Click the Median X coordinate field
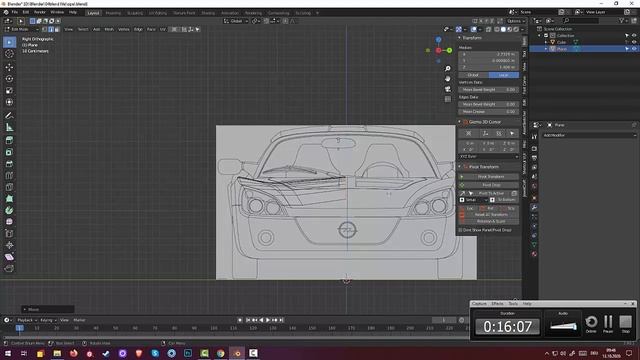Image resolution: width=640 pixels, height=360 pixels. (x=489, y=54)
